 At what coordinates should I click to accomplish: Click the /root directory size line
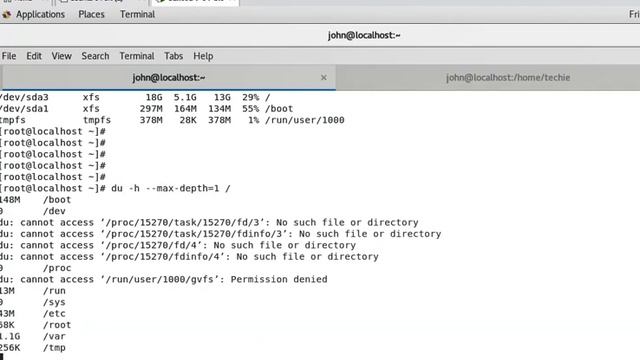click(x=36, y=325)
